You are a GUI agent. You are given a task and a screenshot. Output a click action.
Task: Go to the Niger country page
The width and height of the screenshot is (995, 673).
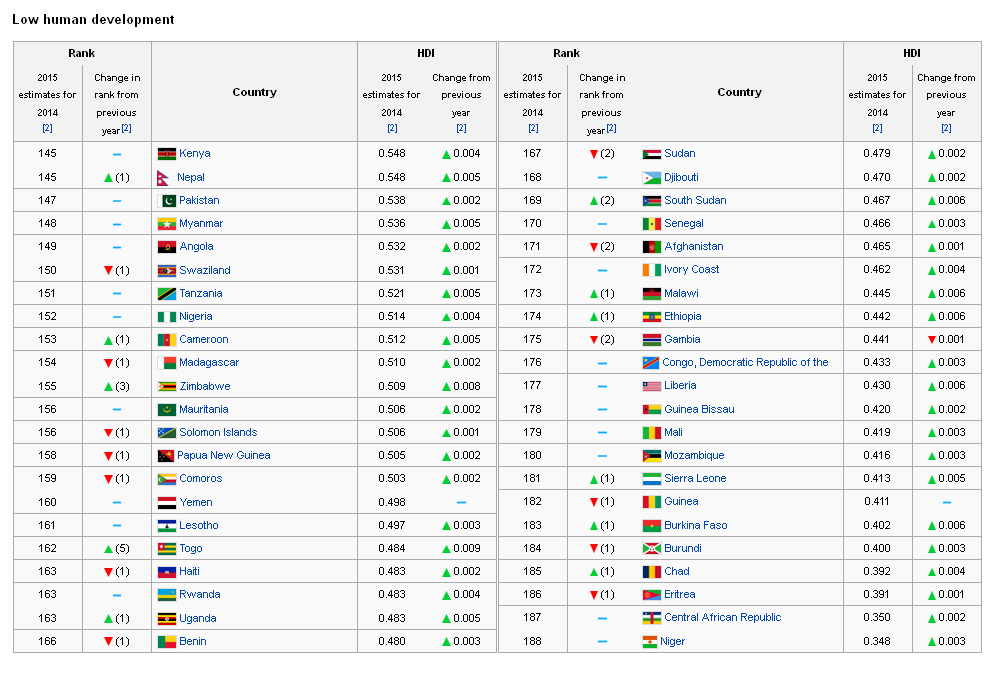[673, 641]
